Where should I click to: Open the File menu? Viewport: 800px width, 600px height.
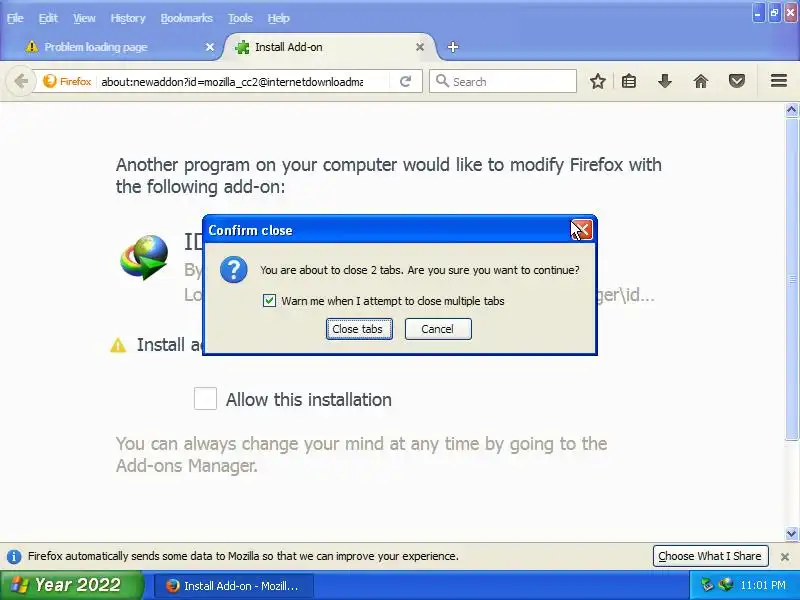(x=15, y=18)
